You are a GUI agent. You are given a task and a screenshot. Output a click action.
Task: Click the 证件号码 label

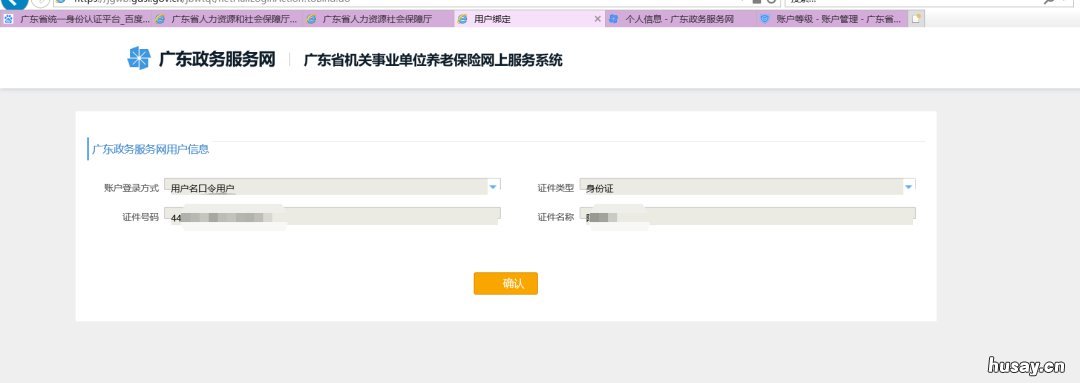(140, 217)
